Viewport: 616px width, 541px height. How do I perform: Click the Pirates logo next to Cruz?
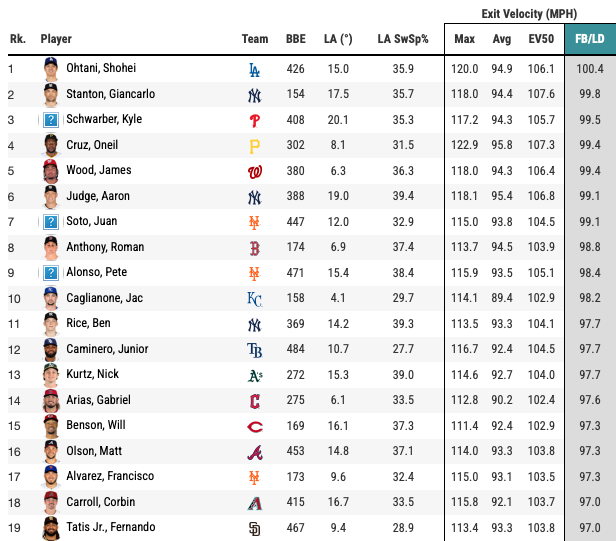click(x=254, y=146)
